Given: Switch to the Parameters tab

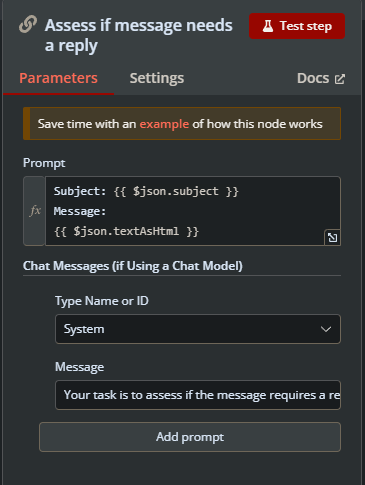Looking at the screenshot, I should 58,78.
